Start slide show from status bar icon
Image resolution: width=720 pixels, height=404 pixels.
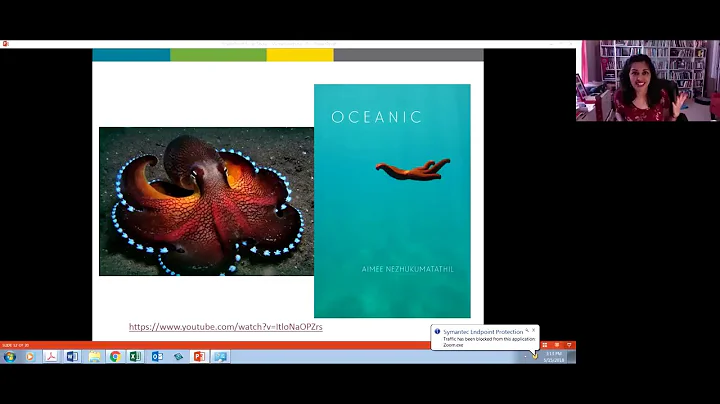point(569,345)
